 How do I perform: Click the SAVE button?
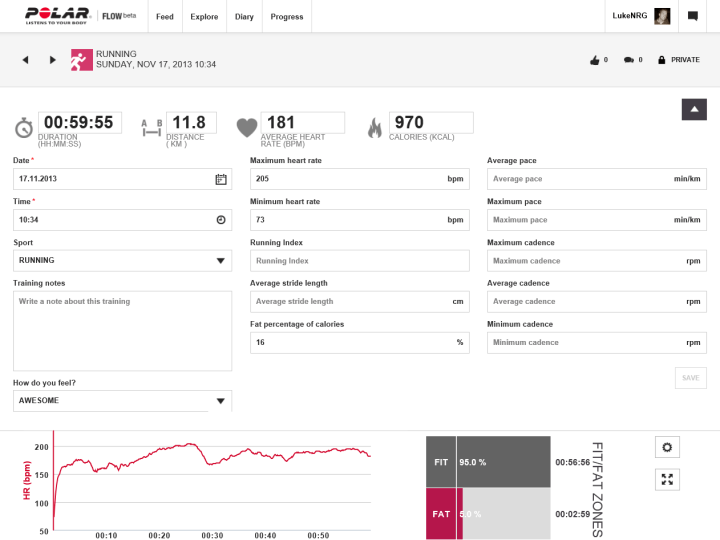click(x=691, y=378)
